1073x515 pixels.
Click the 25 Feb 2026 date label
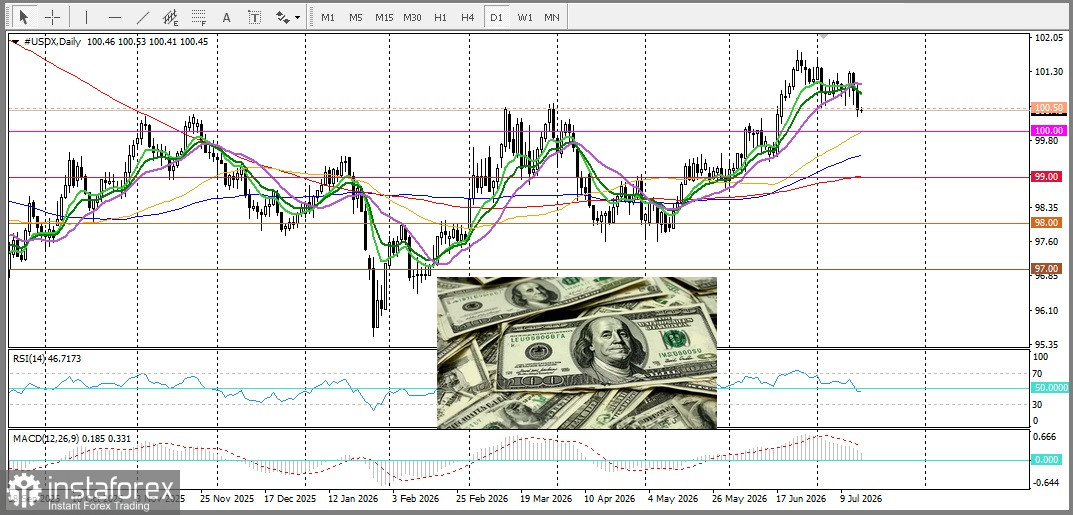pyautogui.click(x=482, y=498)
